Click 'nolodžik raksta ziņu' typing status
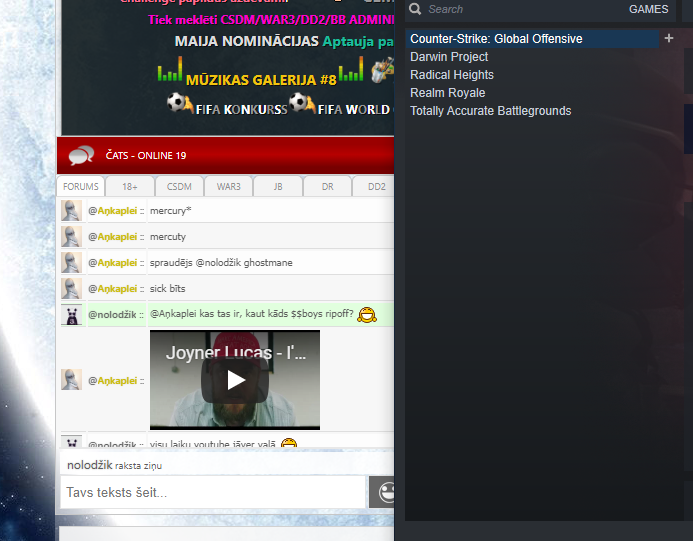 point(114,465)
